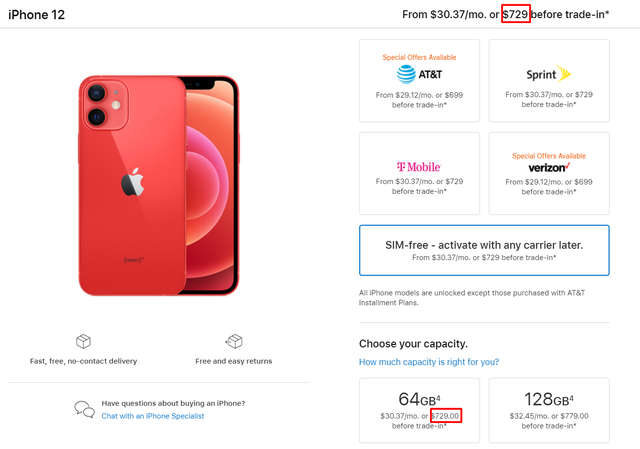This screenshot has height=449, width=640.
Task: Click the $729 price in the header
Action: click(515, 14)
